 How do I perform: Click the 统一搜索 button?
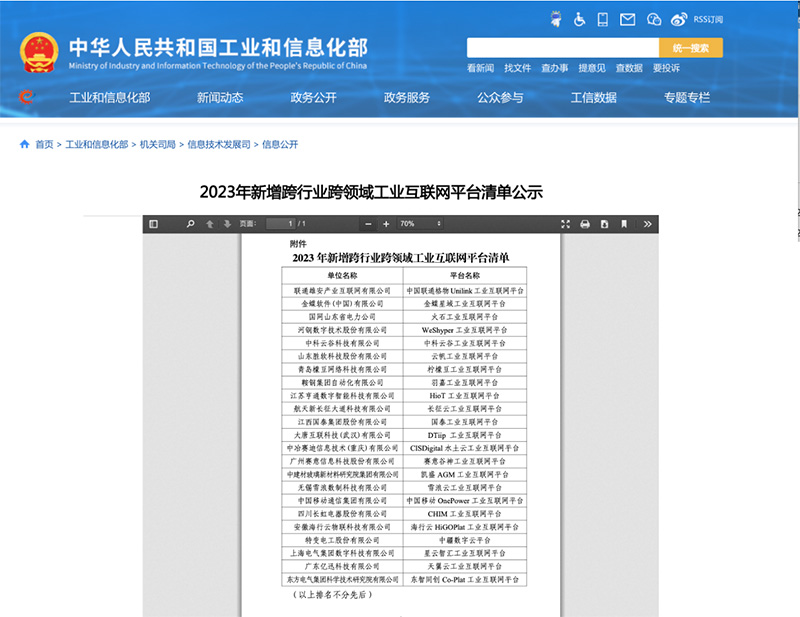click(691, 47)
